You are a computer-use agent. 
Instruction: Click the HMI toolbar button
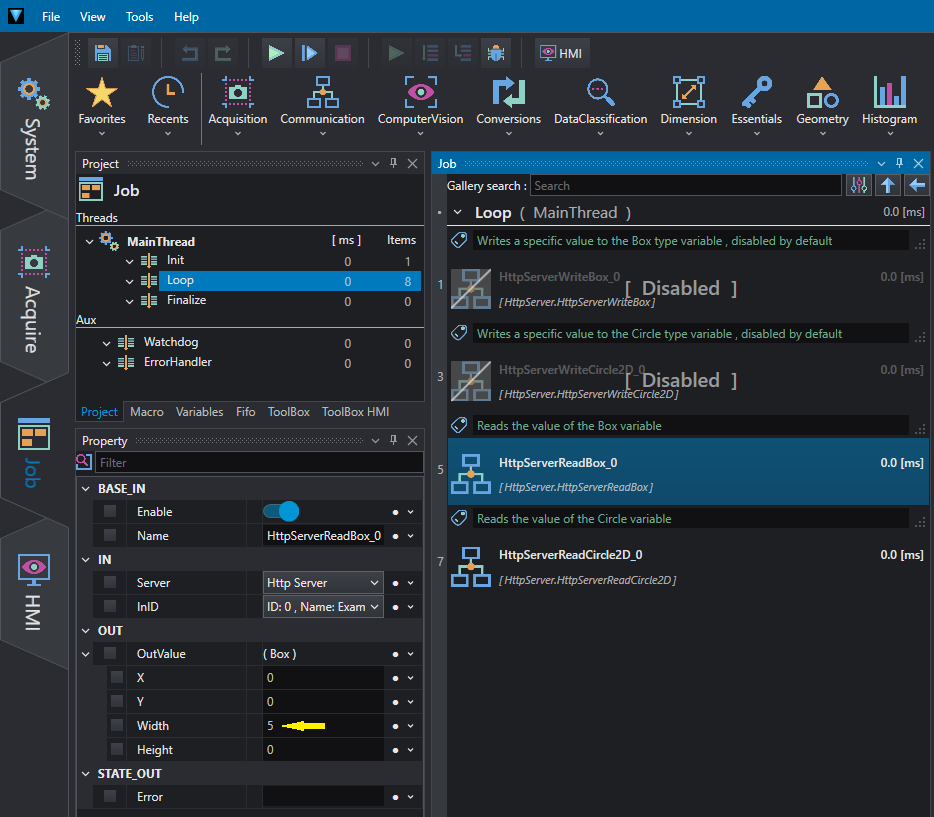pyautogui.click(x=562, y=54)
